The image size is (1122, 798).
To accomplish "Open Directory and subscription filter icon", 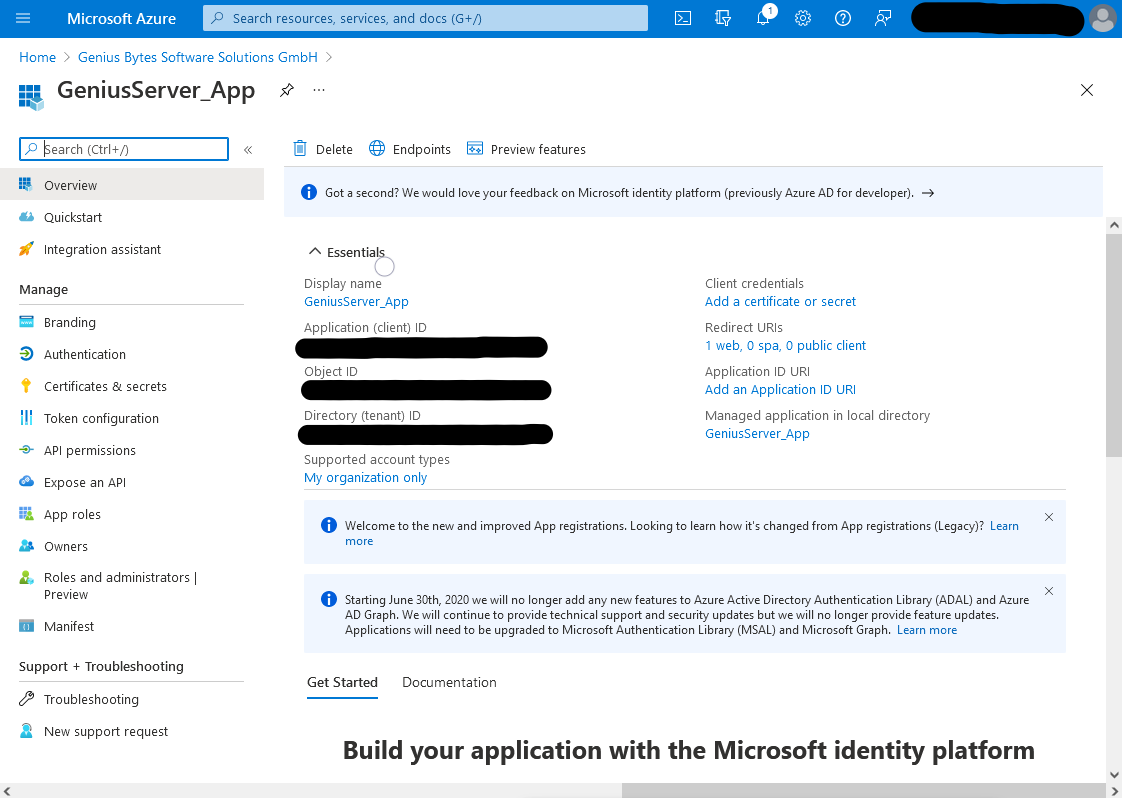I will pos(723,19).
